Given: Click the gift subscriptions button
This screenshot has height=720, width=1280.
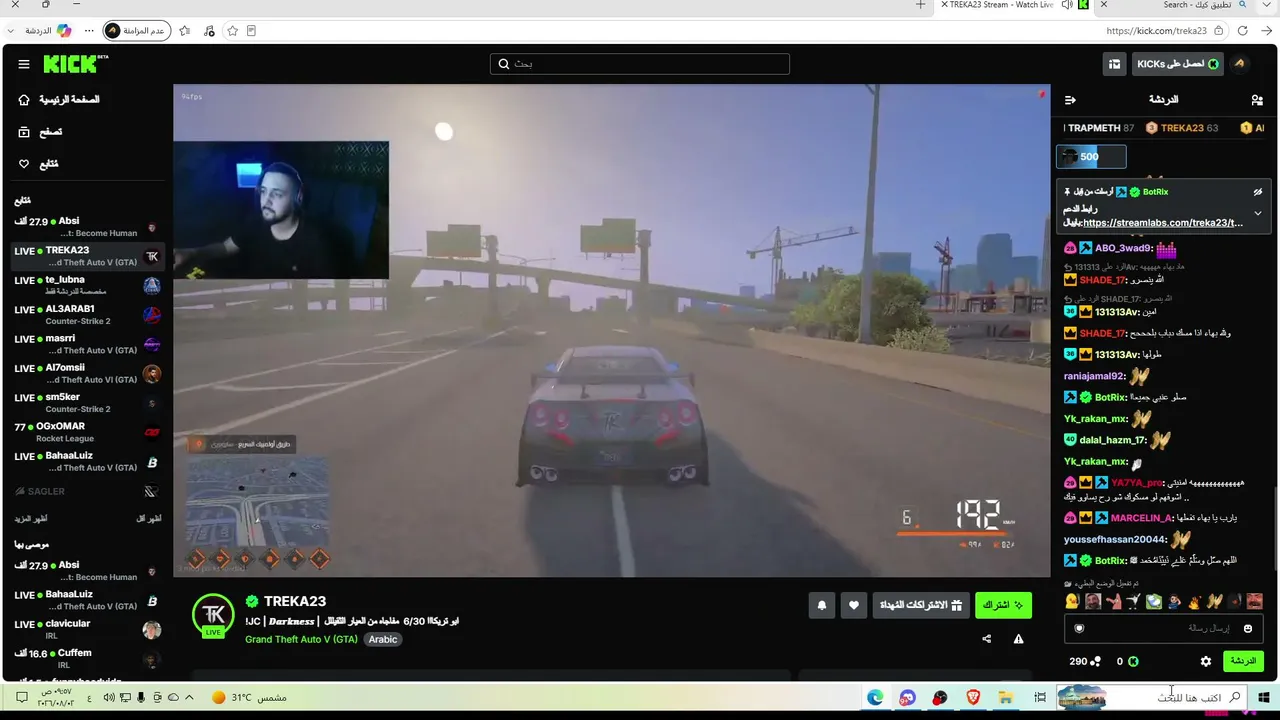Looking at the screenshot, I should (x=920, y=605).
